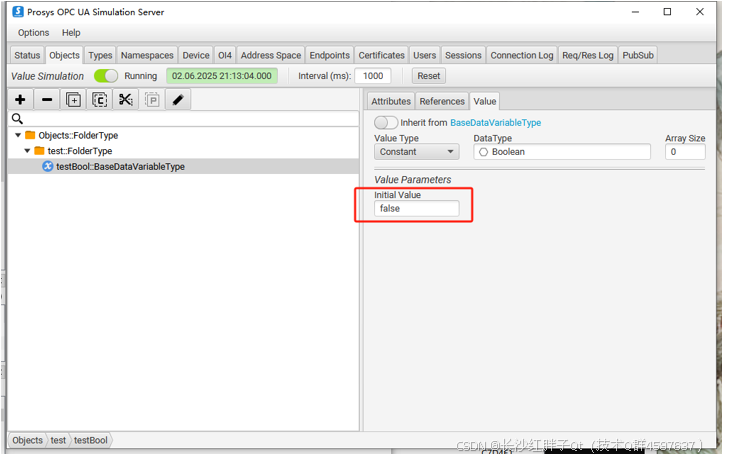Switch to the Req/Res Log tab
This screenshot has width=729, height=459.
coord(588,55)
